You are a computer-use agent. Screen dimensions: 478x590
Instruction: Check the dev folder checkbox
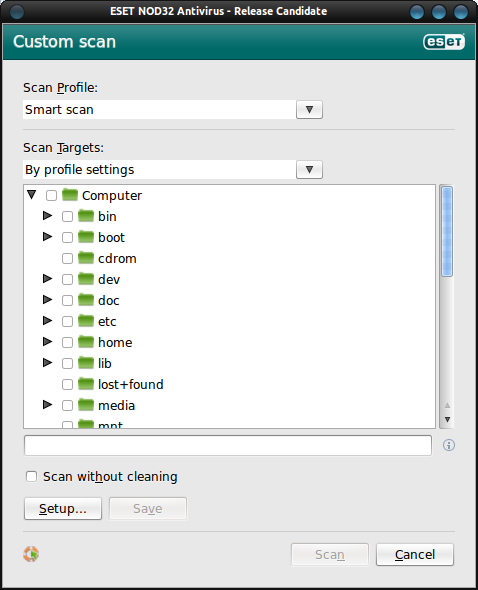pyautogui.click(x=67, y=280)
